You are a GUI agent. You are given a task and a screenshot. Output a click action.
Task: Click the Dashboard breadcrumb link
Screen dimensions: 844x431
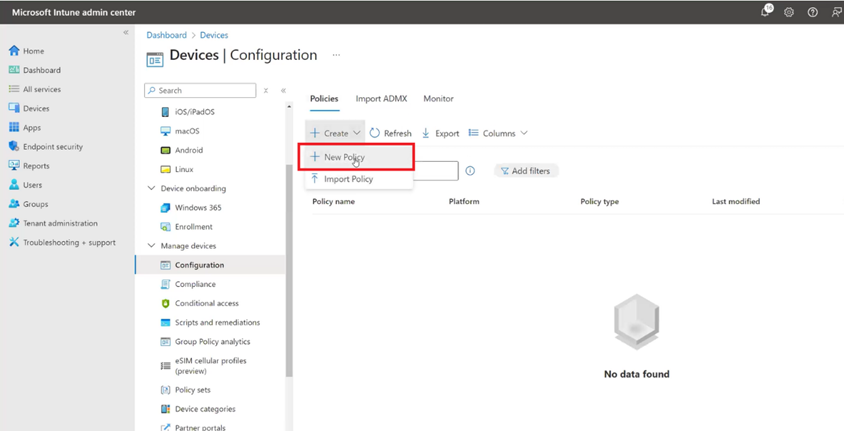[166, 35]
